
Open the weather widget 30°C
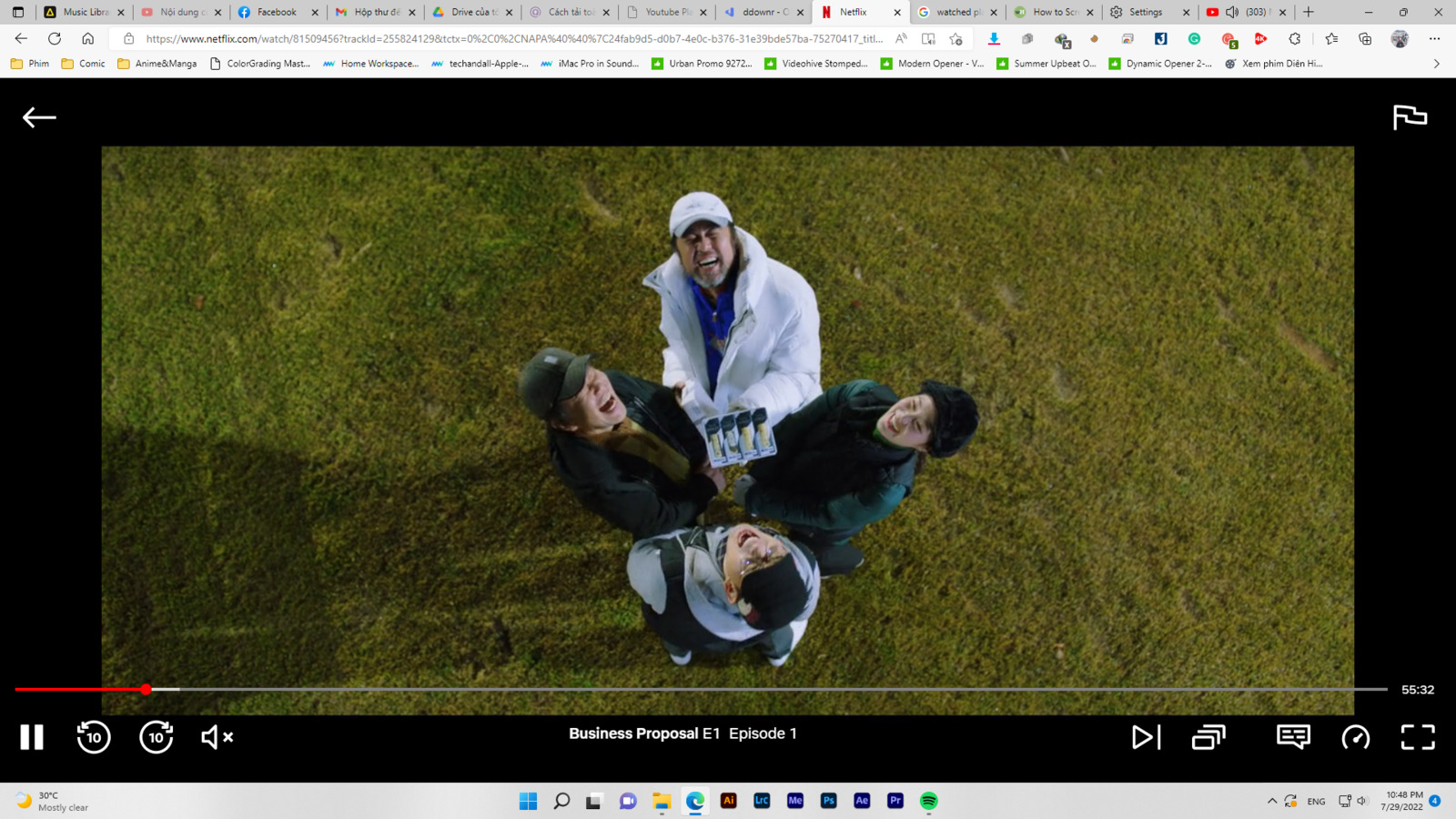click(x=53, y=801)
